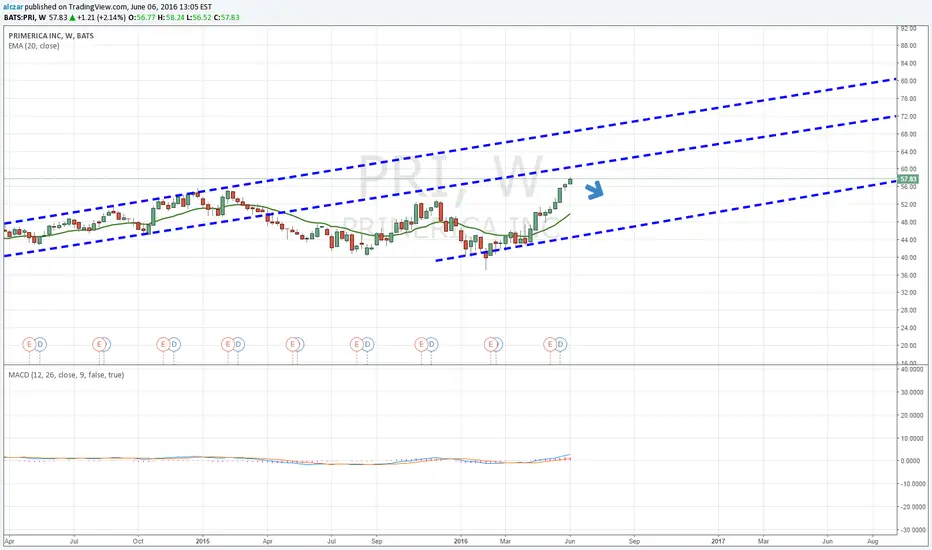Click the green 57.83 current price tag

click(x=908, y=179)
